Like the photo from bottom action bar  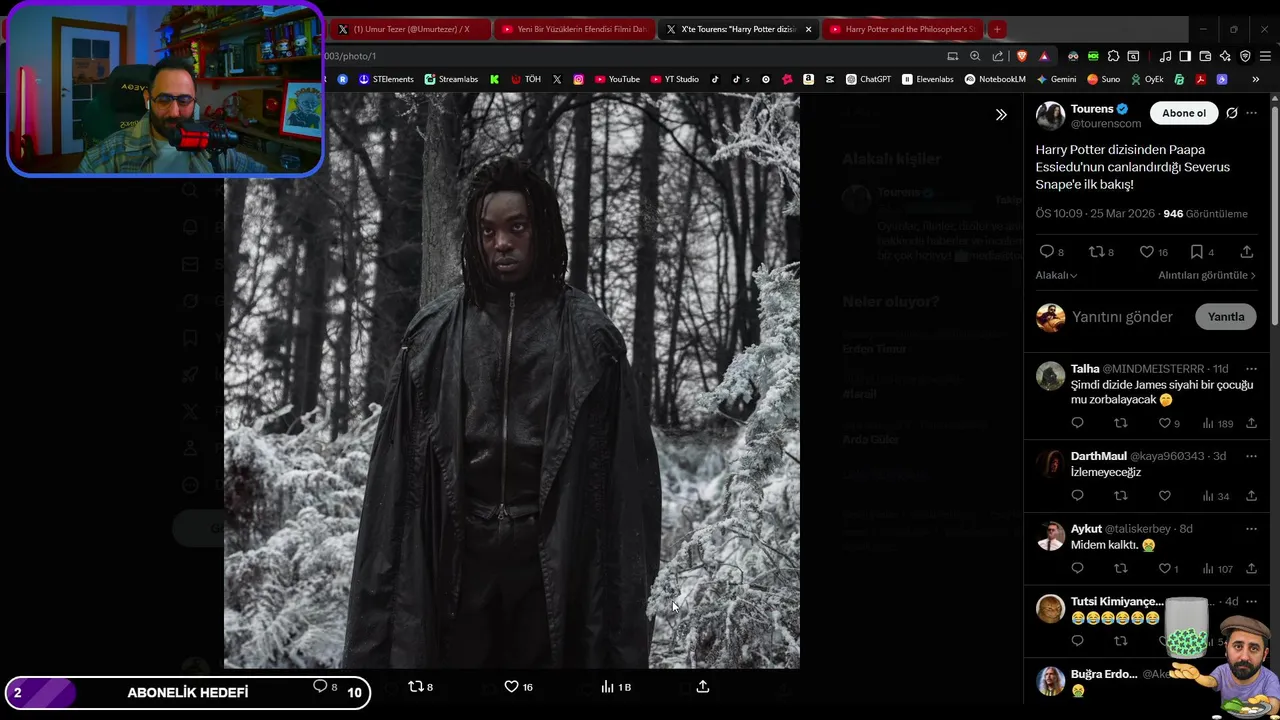(x=518, y=687)
